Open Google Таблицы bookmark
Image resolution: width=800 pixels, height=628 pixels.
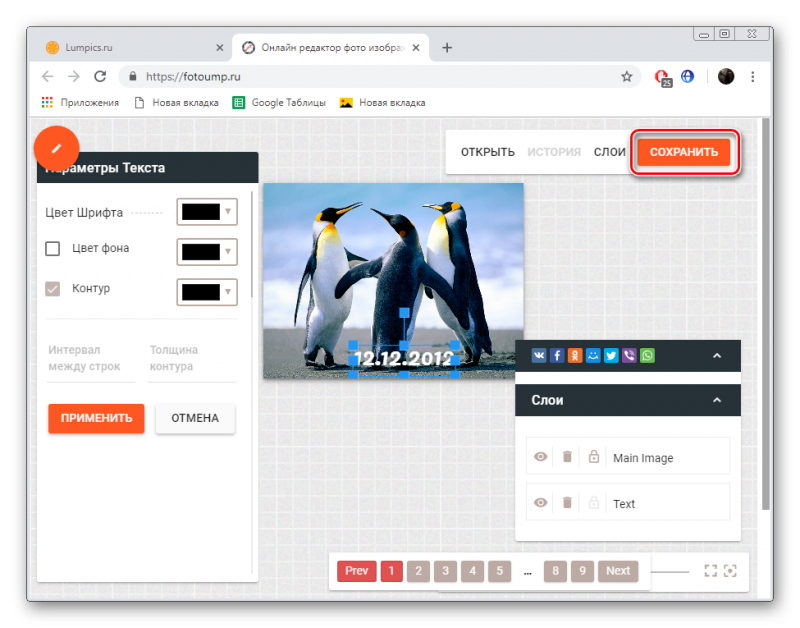point(279,103)
